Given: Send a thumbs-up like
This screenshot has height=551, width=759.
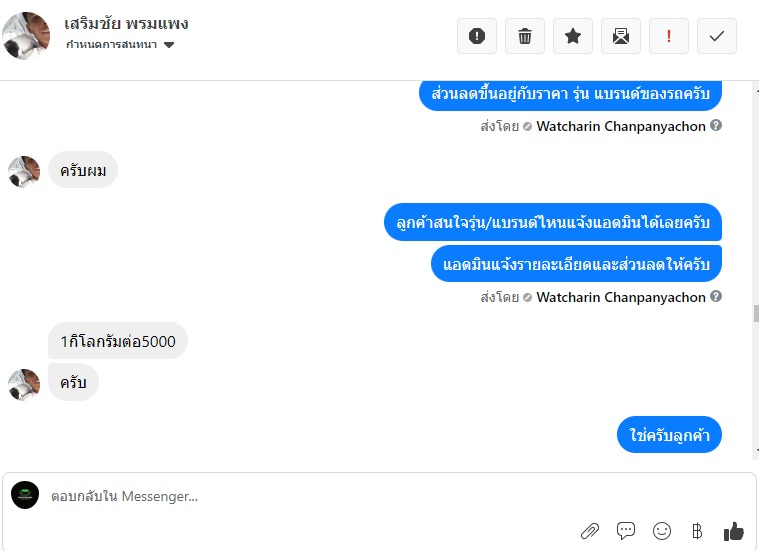Looking at the screenshot, I should pyautogui.click(x=733, y=531).
